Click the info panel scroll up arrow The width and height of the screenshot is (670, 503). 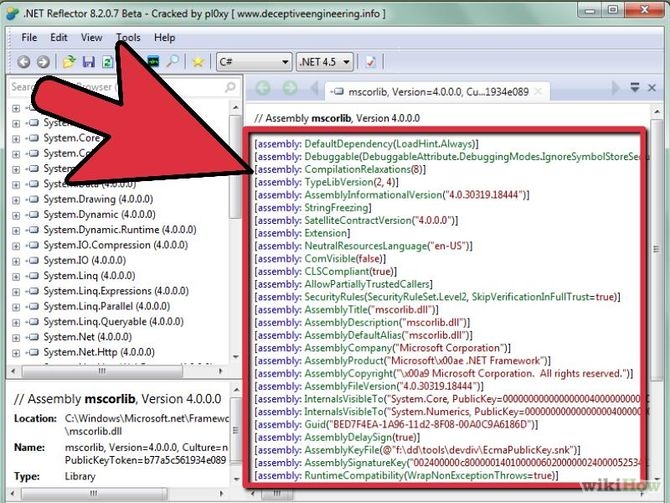coord(235,390)
